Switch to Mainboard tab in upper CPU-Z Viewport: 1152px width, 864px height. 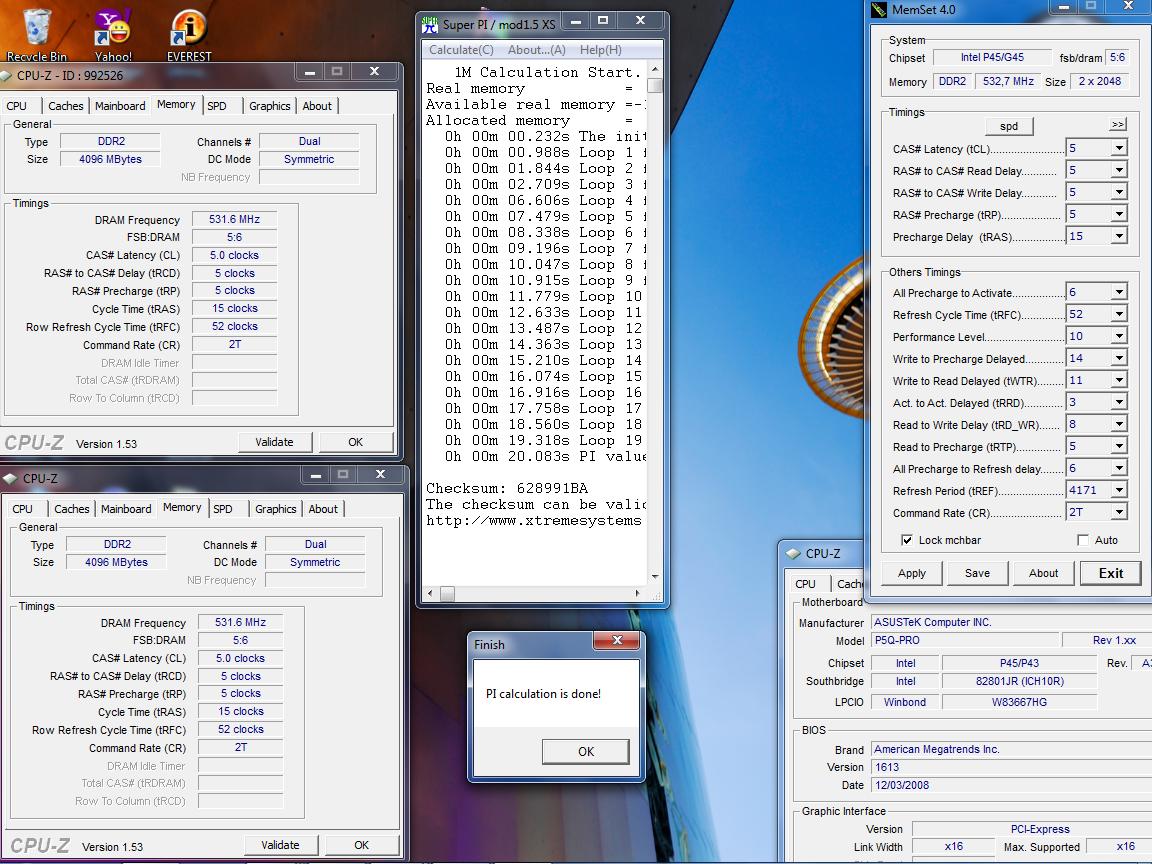(x=120, y=106)
